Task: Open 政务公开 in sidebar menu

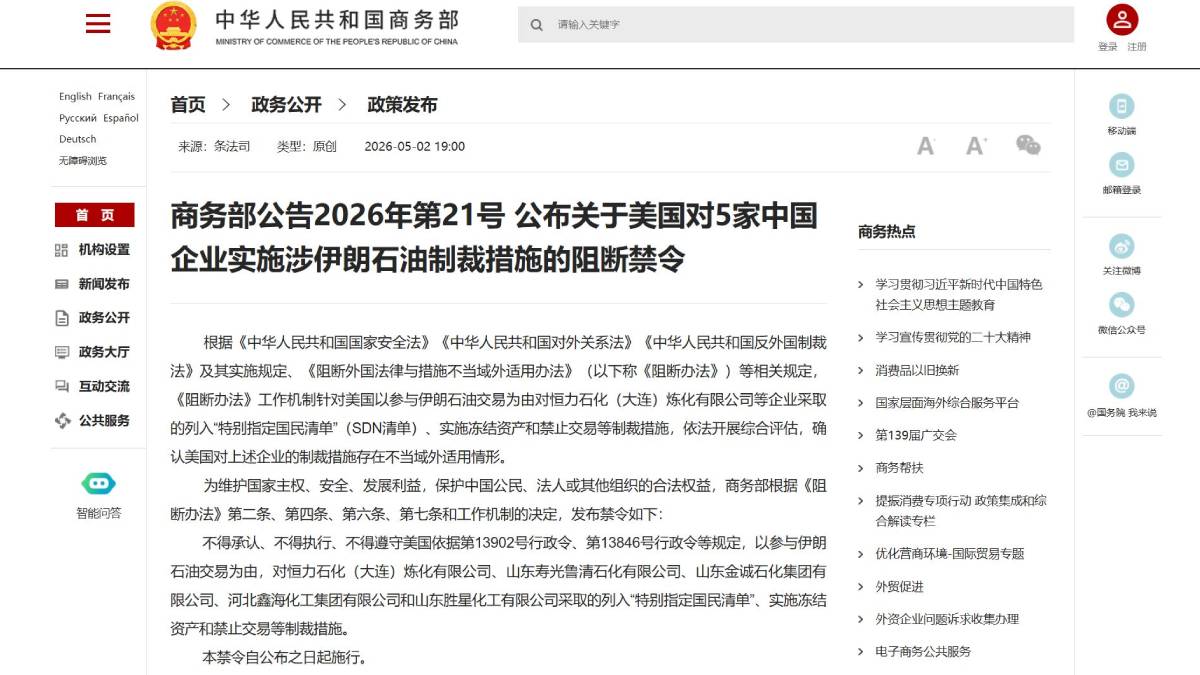Action: click(104, 318)
